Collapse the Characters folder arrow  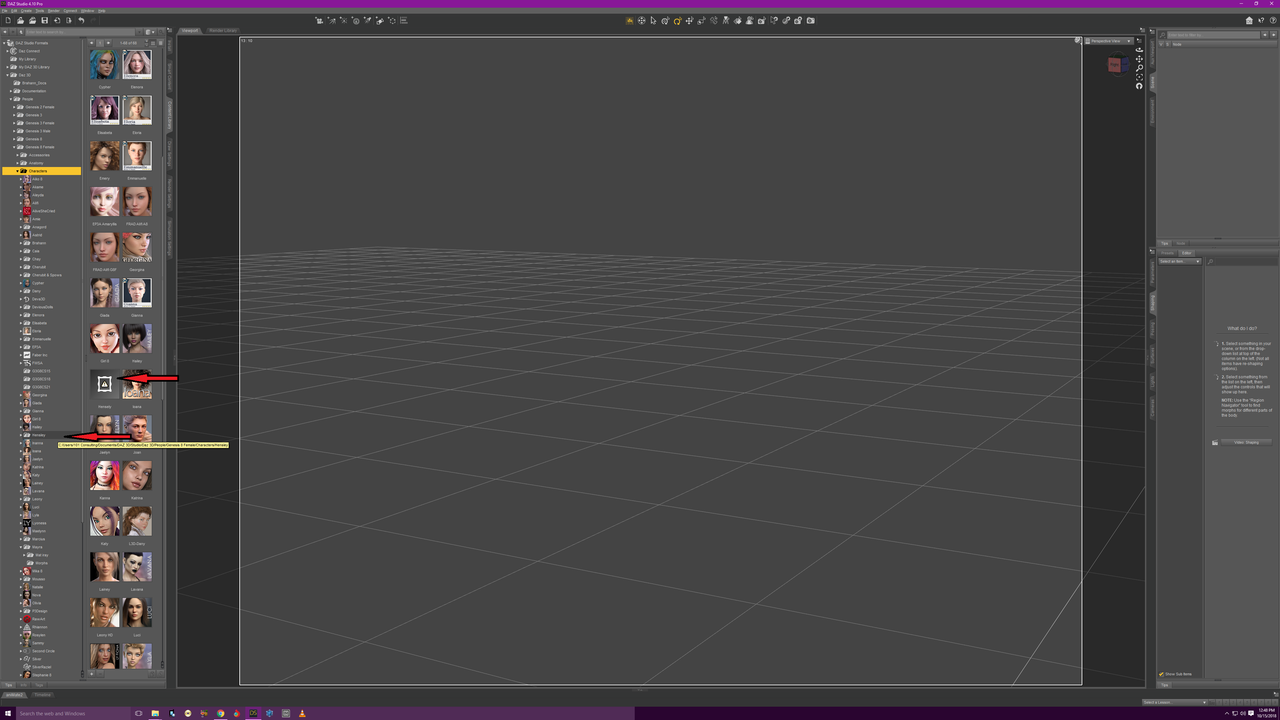[x=18, y=171]
